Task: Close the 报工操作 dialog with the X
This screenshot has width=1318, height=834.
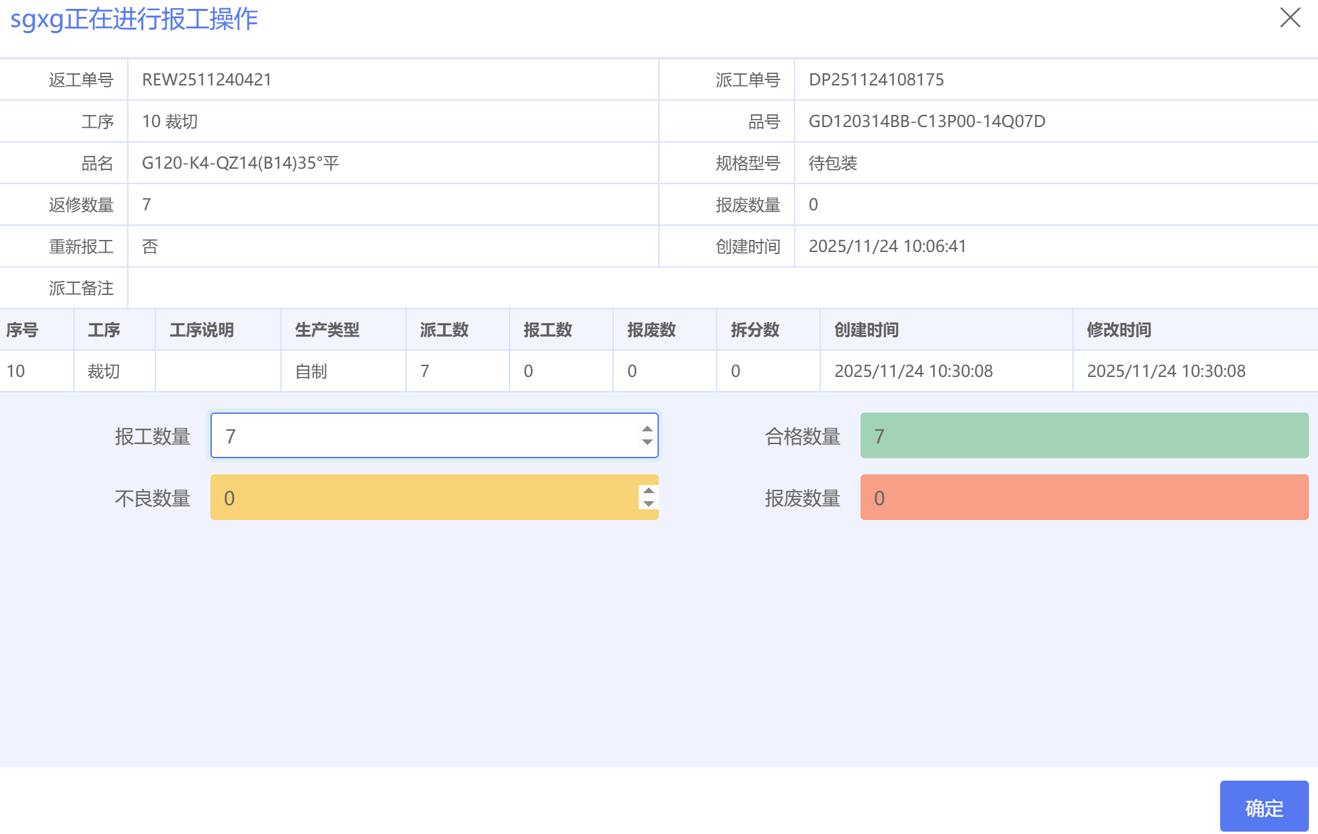Action: coord(1290,18)
